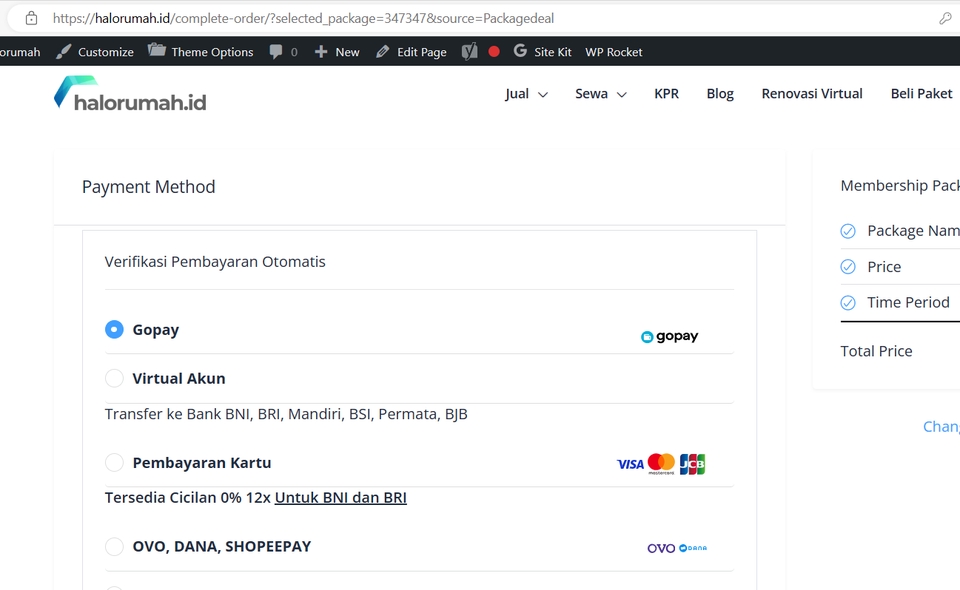This screenshot has width=960, height=590.
Task: Open Site Kit via the Google G icon
Action: (520, 51)
